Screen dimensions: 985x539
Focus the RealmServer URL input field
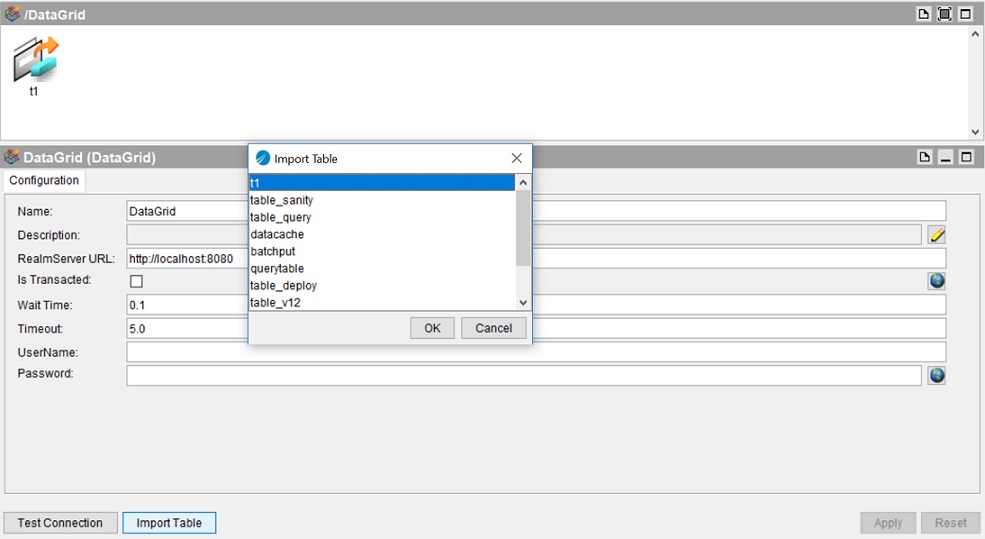point(536,258)
